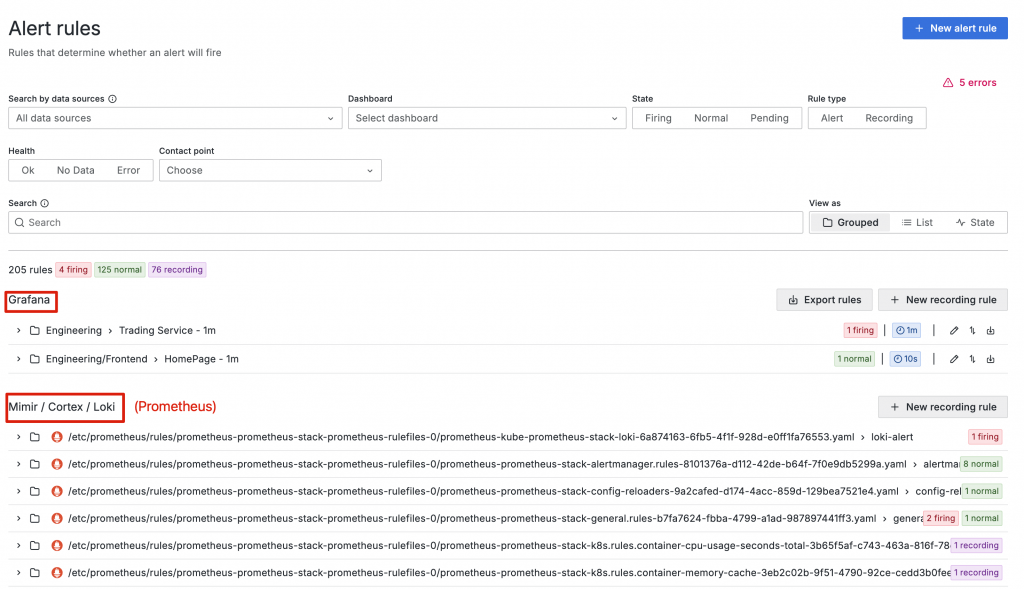Open the Select dashboard dropdown
Screen dimensions: 1024x589
point(487,118)
